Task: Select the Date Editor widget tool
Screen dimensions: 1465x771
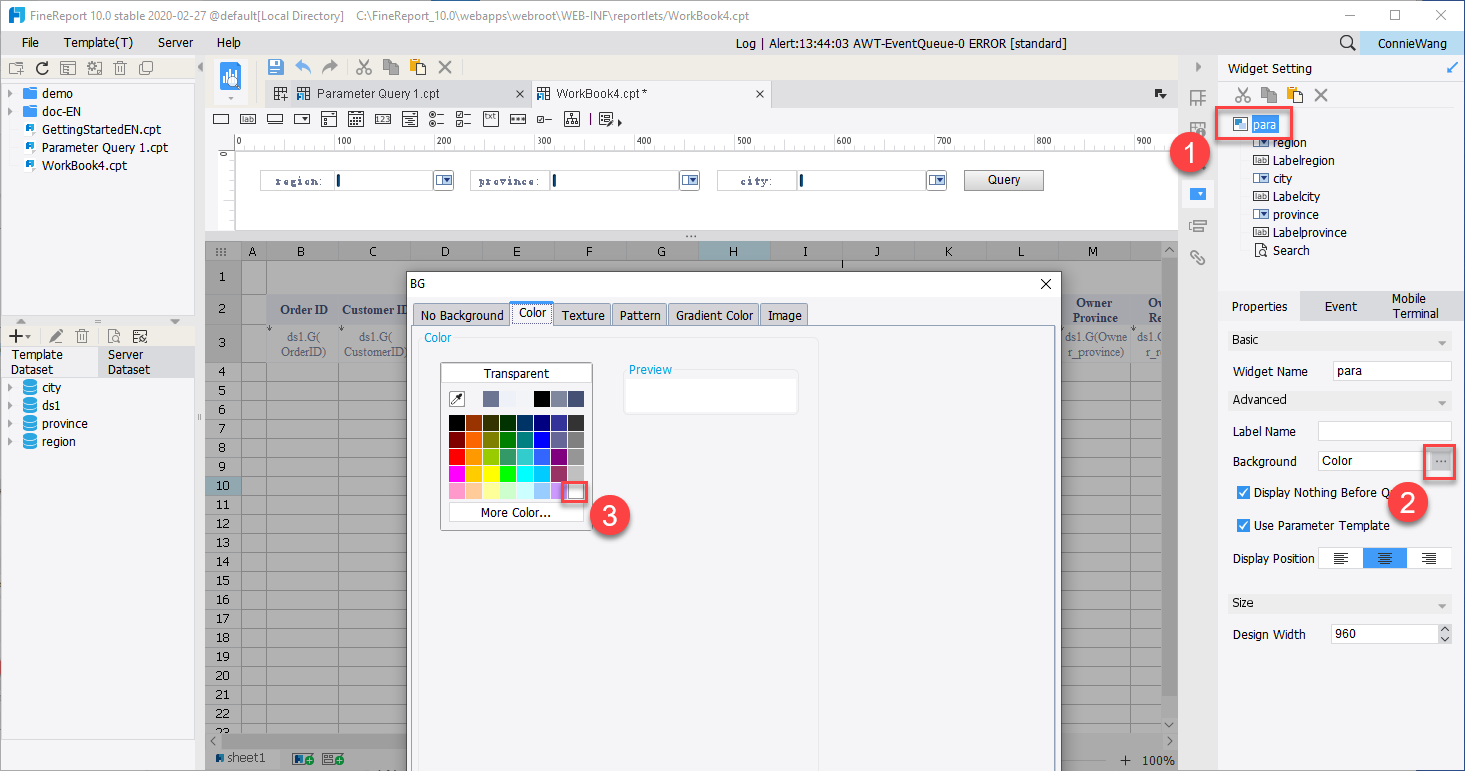Action: (355, 118)
